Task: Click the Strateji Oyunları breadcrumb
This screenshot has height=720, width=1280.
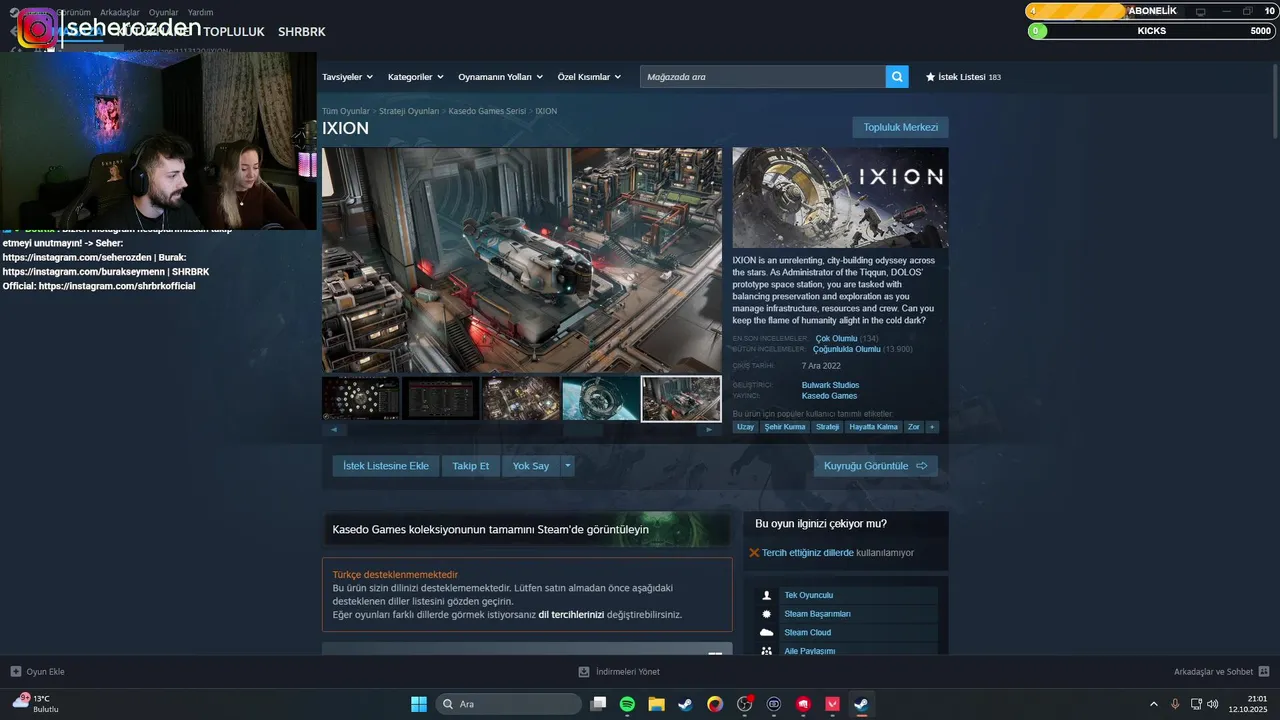Action: (x=409, y=111)
